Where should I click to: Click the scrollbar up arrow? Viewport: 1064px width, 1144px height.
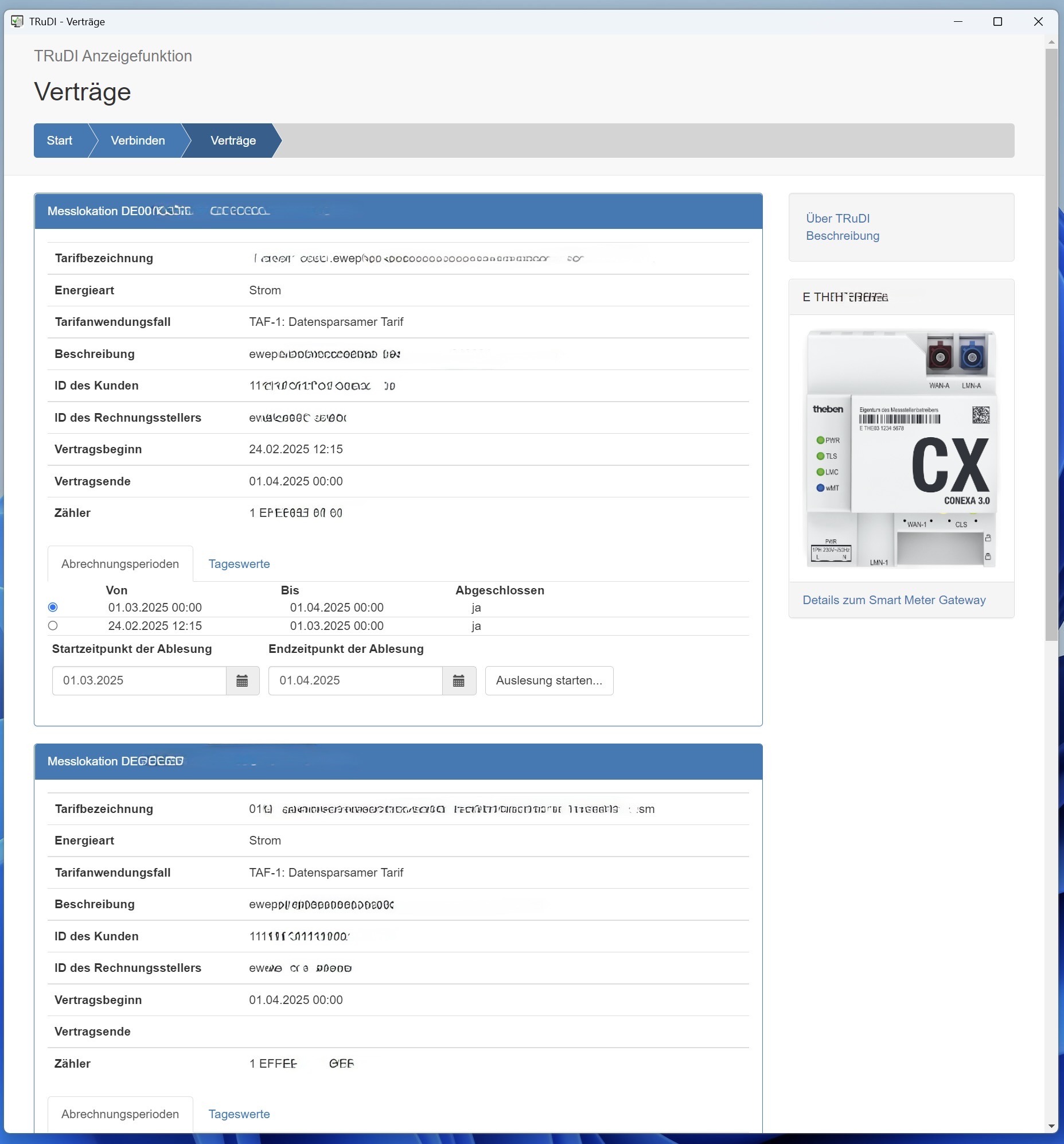click(1051, 42)
